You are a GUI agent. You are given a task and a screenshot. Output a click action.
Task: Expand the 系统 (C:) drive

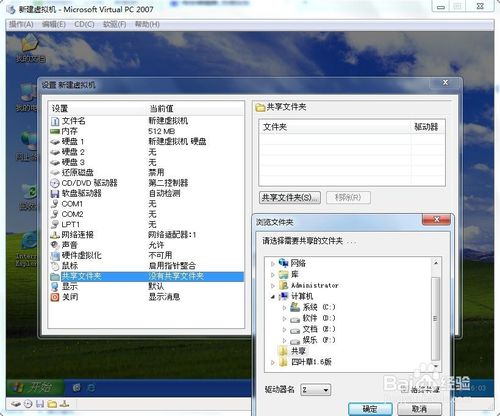pos(284,307)
